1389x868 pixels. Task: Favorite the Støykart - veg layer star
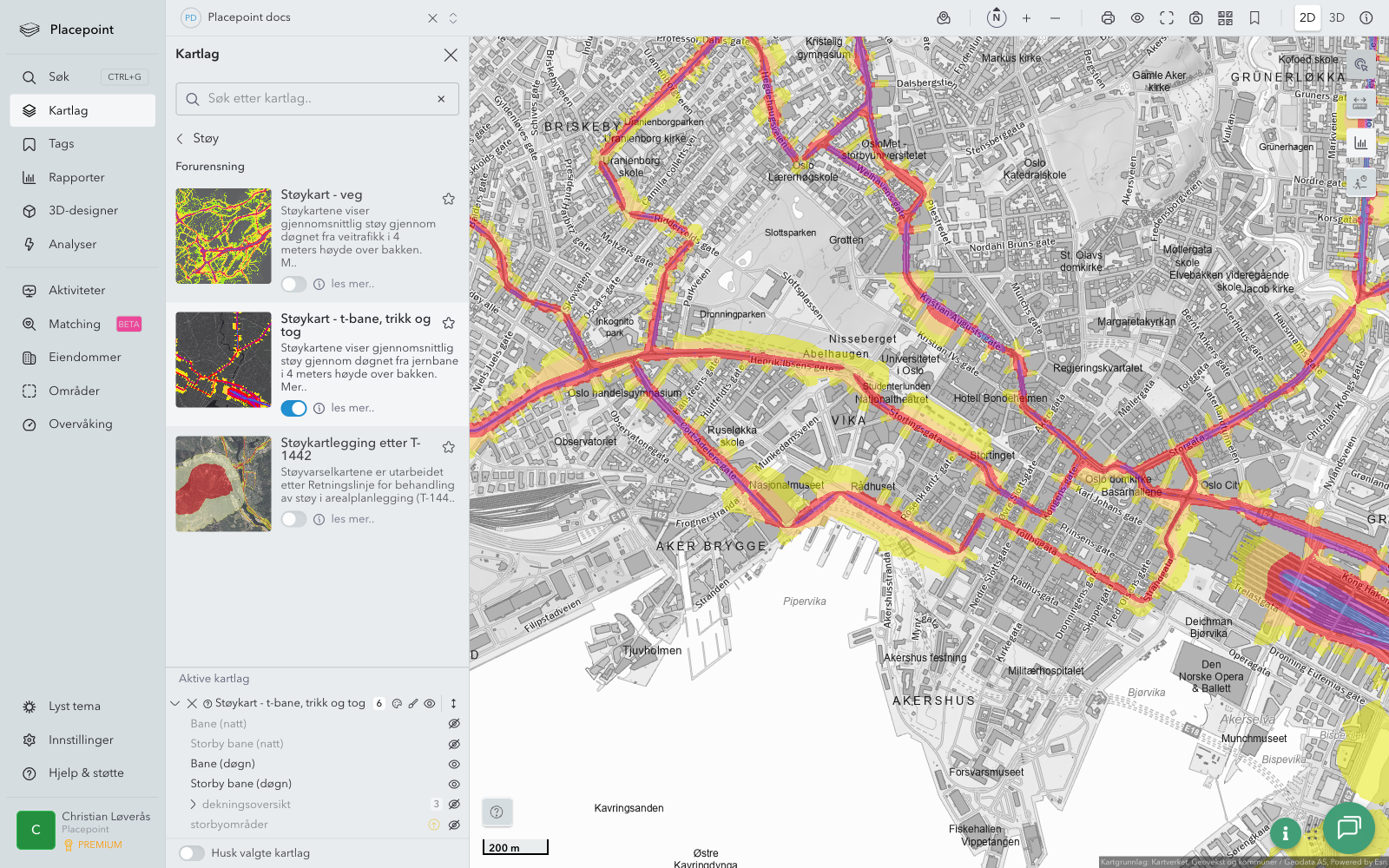coord(449,199)
